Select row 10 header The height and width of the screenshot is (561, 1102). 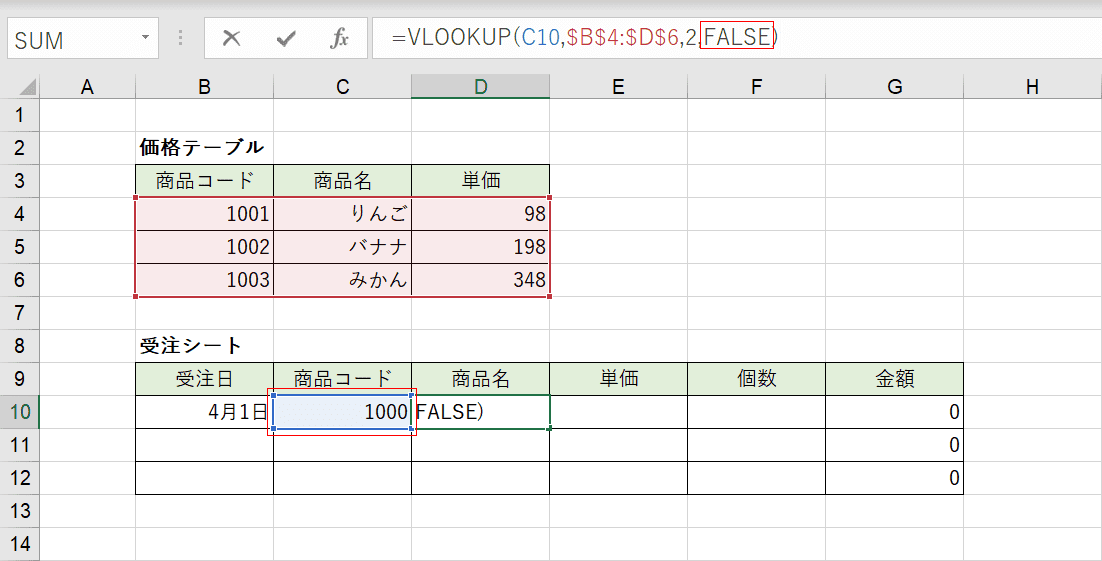20,412
